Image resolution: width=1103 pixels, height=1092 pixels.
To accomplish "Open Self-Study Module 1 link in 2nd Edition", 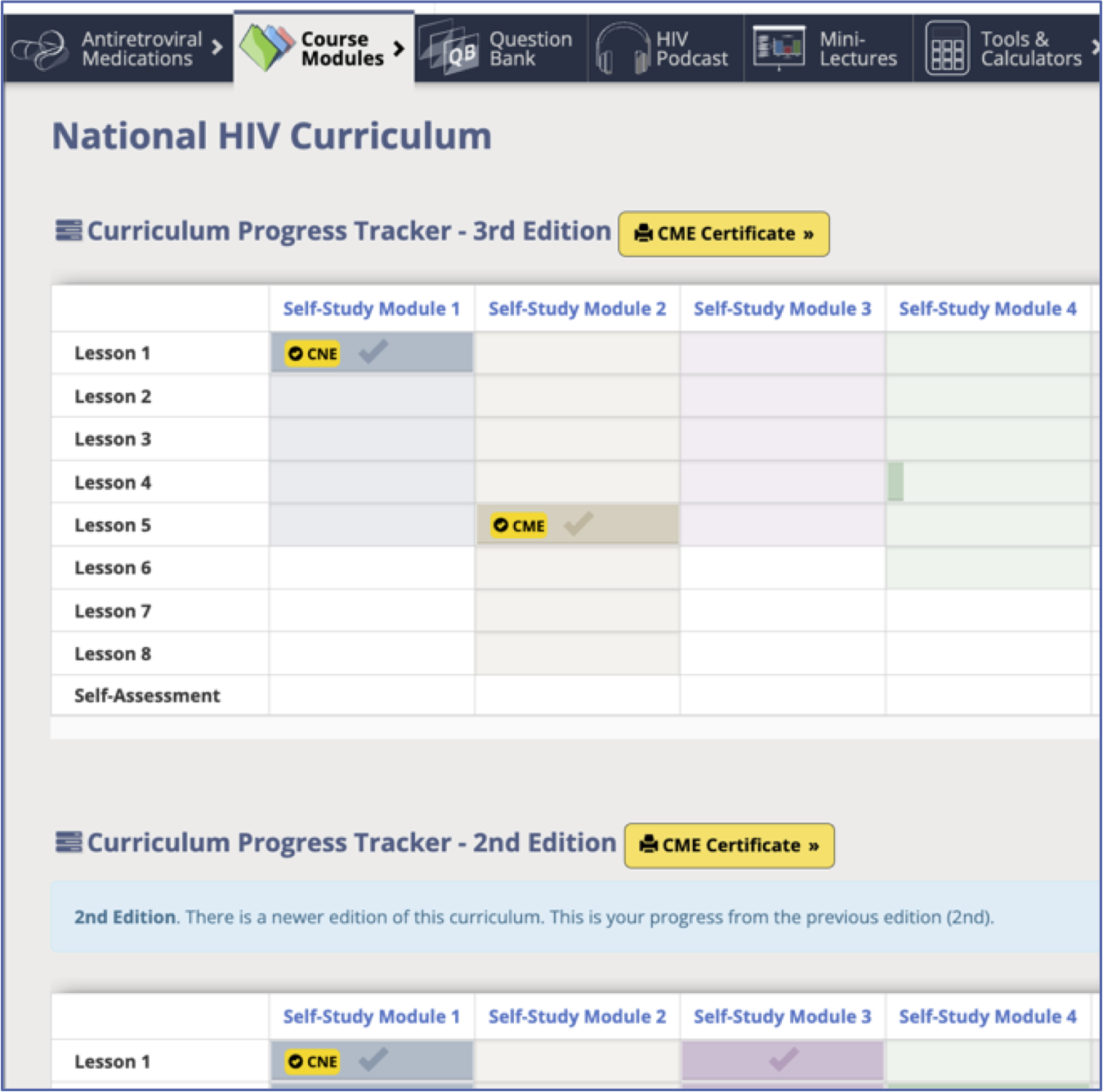I will point(372,1017).
